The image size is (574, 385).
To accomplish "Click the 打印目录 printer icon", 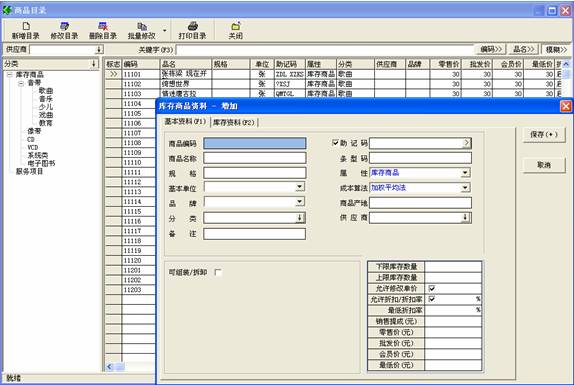I will point(193,26).
